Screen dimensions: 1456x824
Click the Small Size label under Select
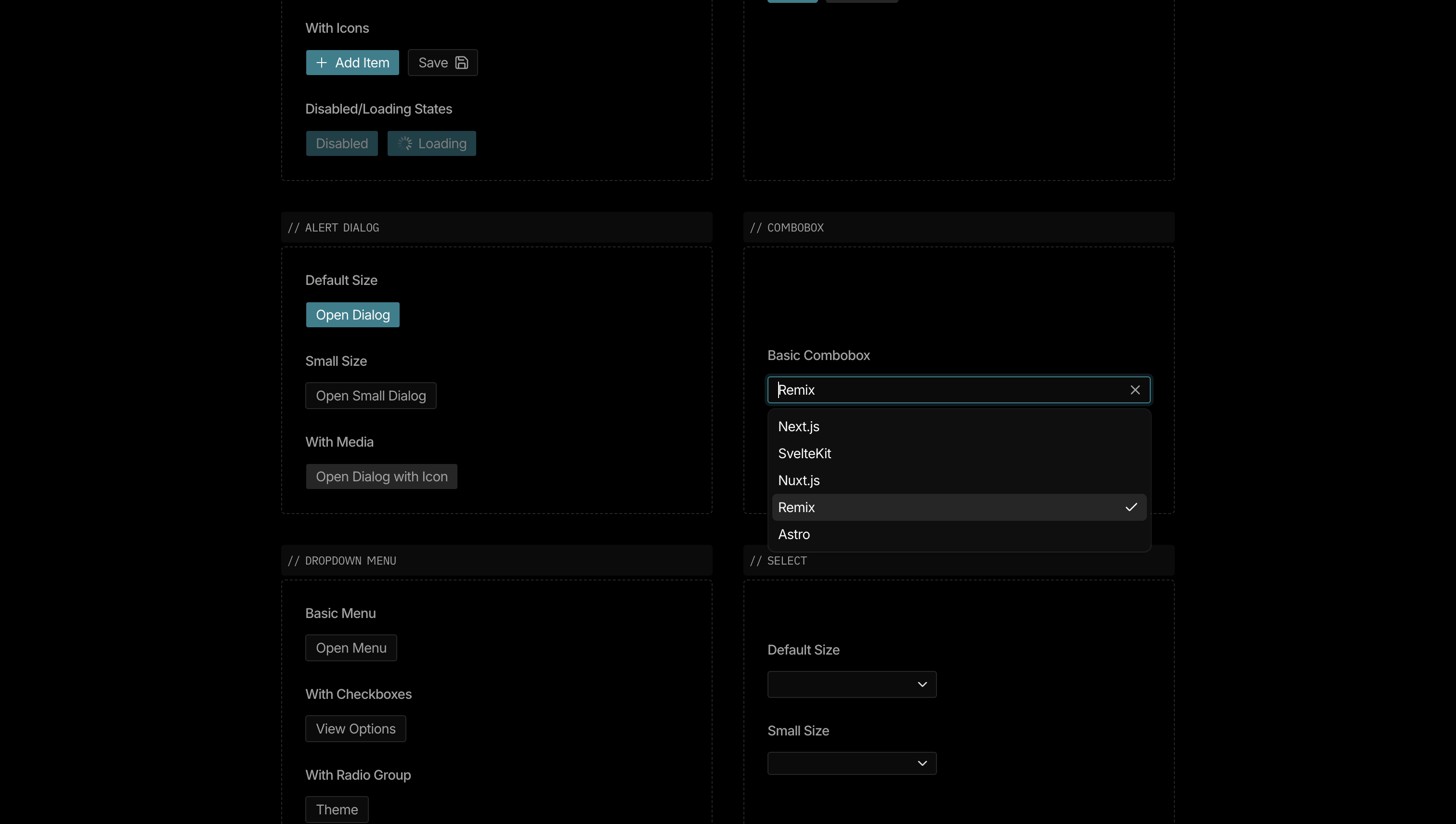[798, 731]
